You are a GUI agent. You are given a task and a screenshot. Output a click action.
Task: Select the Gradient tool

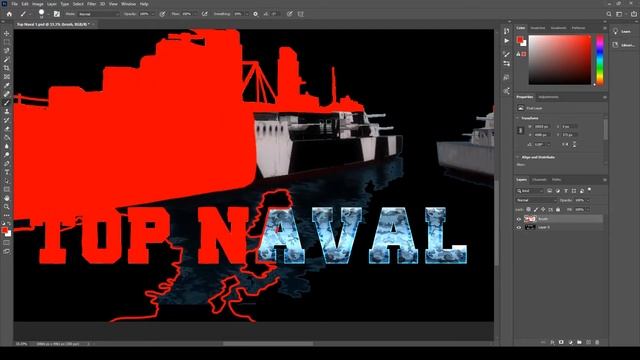[x=7, y=138]
